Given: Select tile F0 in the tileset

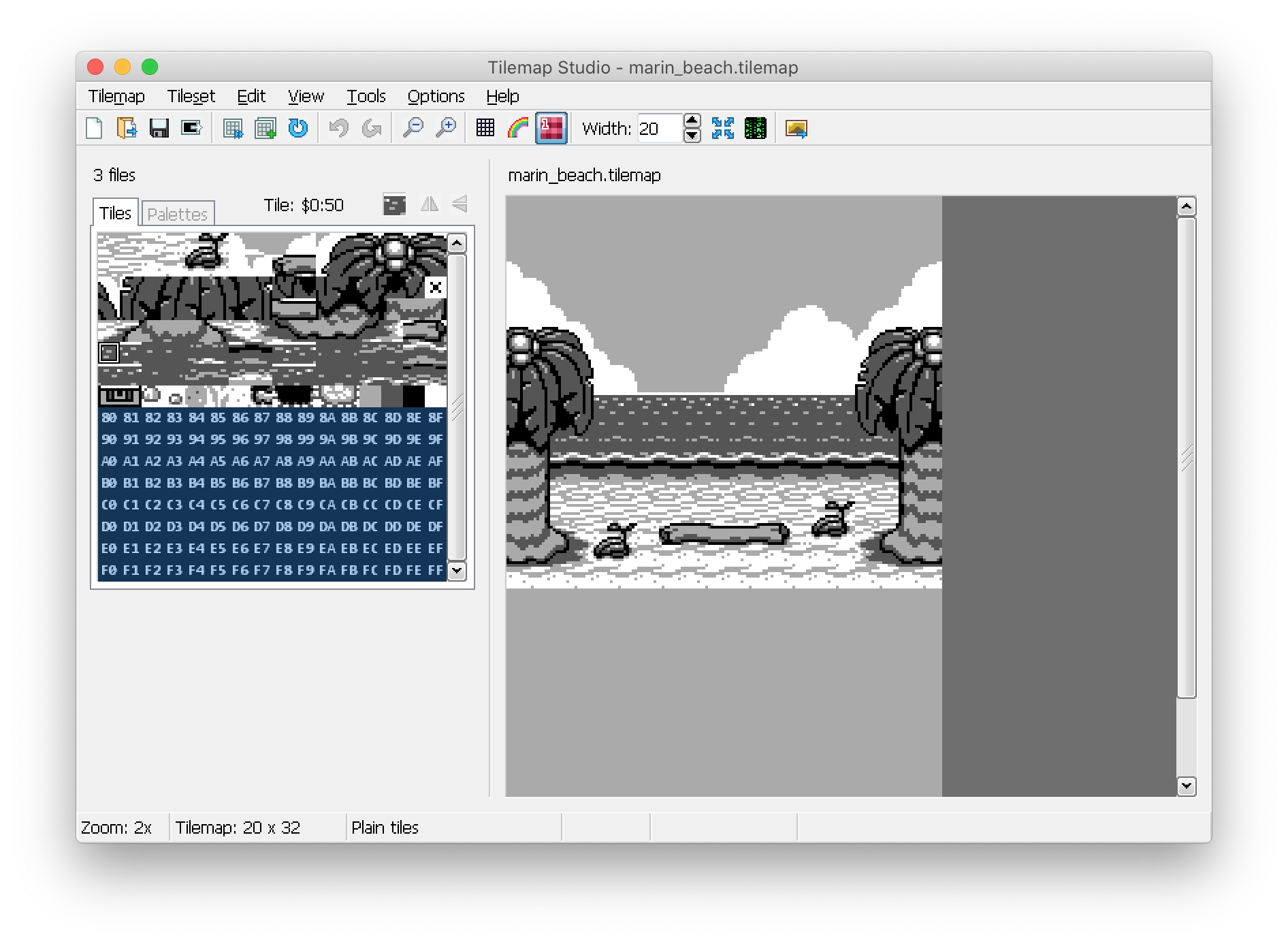Looking at the screenshot, I should pos(109,570).
